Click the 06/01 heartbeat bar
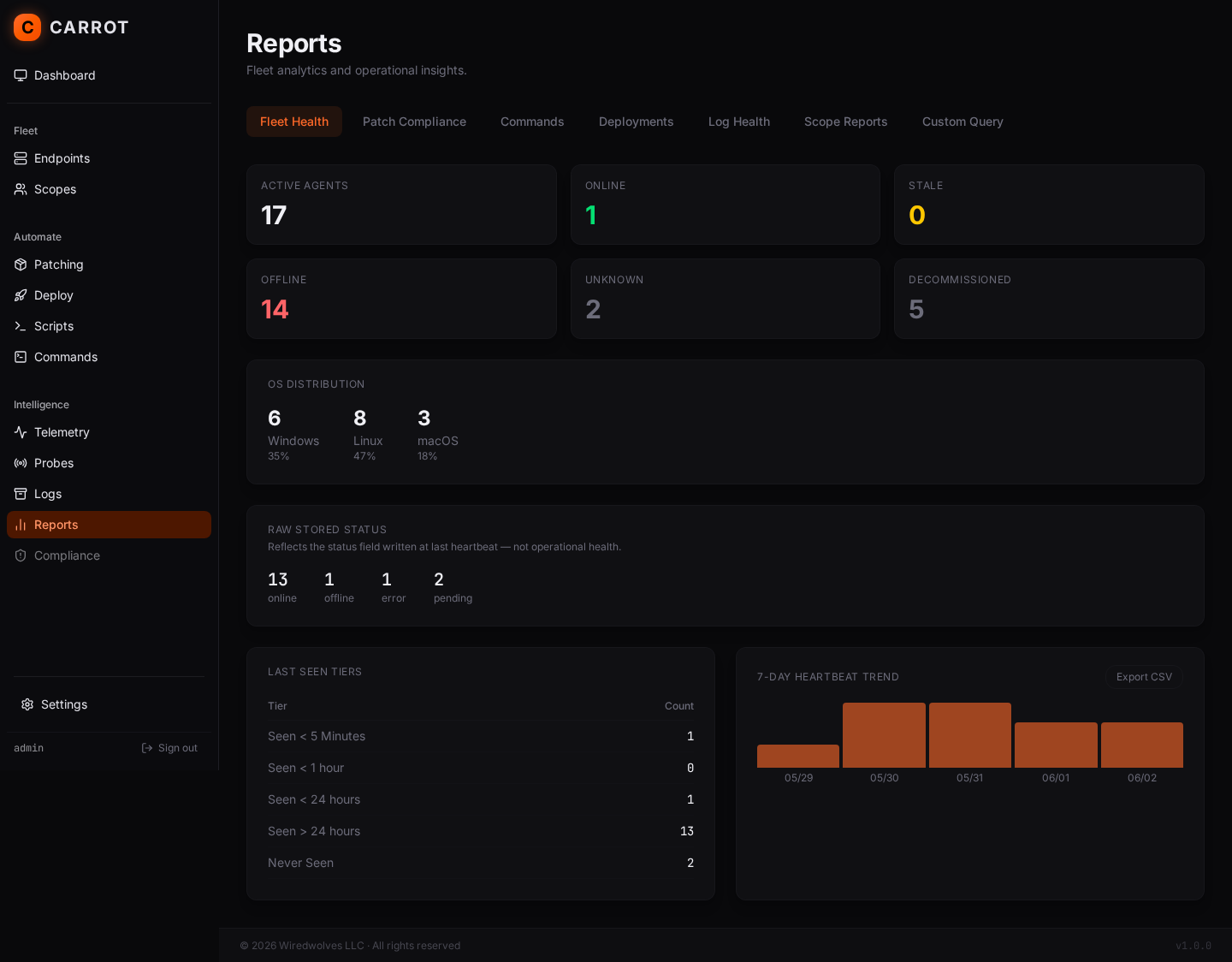 click(x=1056, y=745)
